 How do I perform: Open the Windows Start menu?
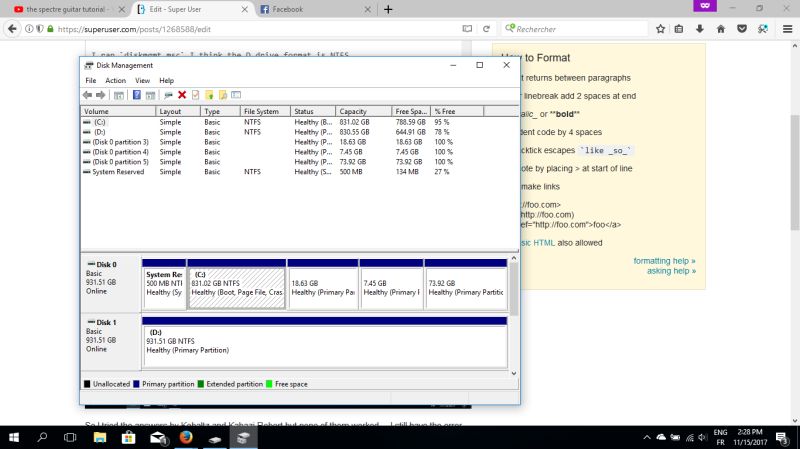pos(14,437)
